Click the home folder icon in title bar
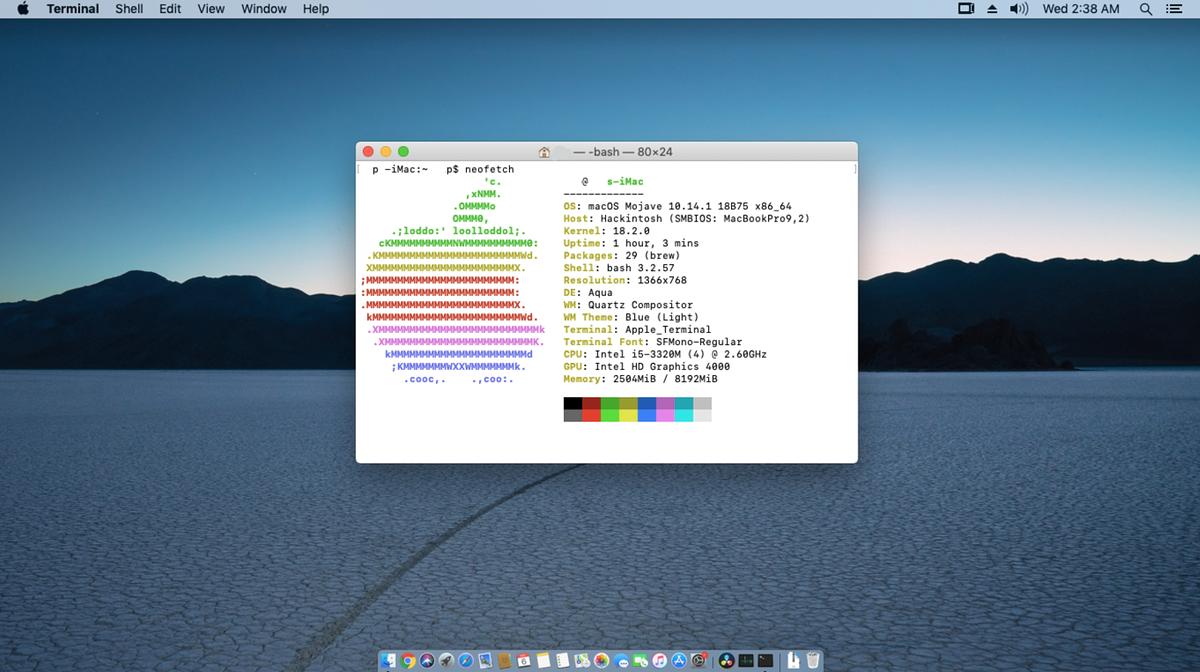This screenshot has height=672, width=1200. pyautogui.click(x=545, y=152)
